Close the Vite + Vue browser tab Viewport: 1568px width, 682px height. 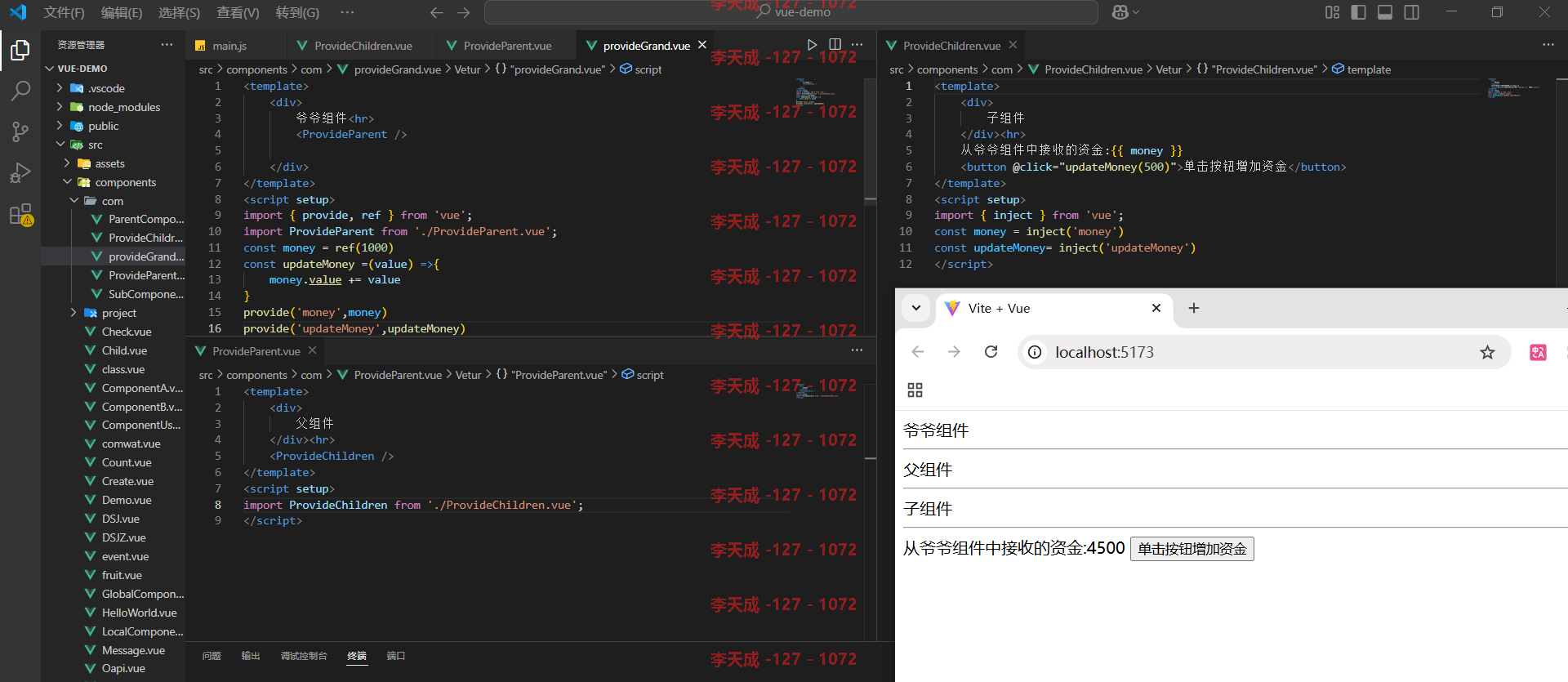1156,308
